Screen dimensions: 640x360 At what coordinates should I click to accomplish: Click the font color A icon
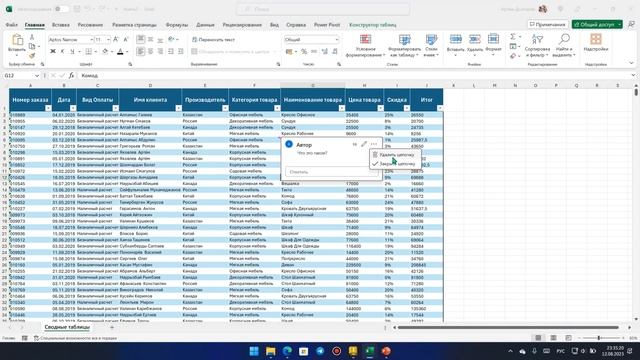click(x=120, y=51)
